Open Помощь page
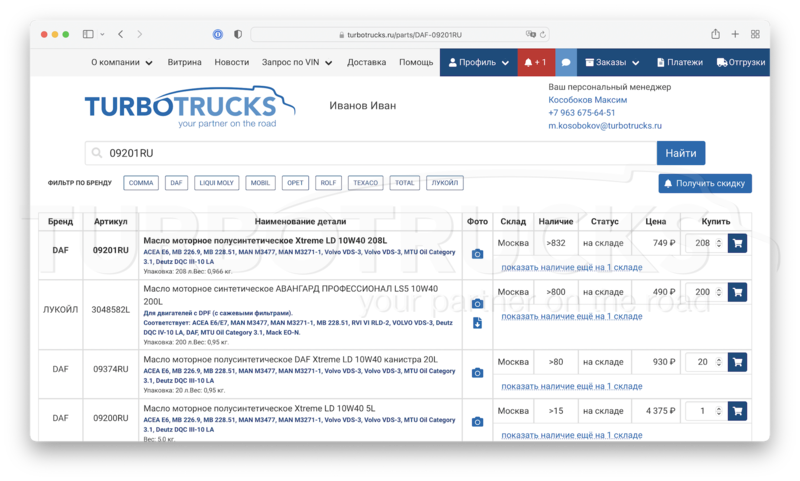 click(416, 62)
